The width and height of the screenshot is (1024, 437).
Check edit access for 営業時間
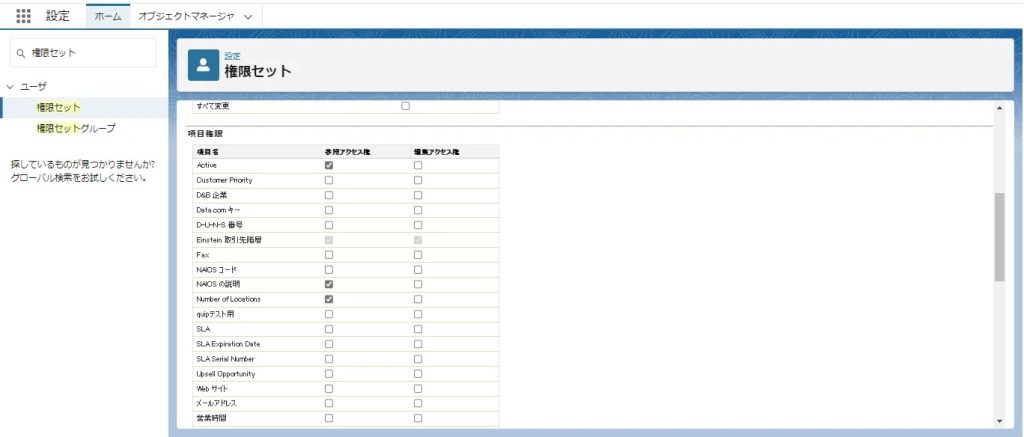(418, 418)
